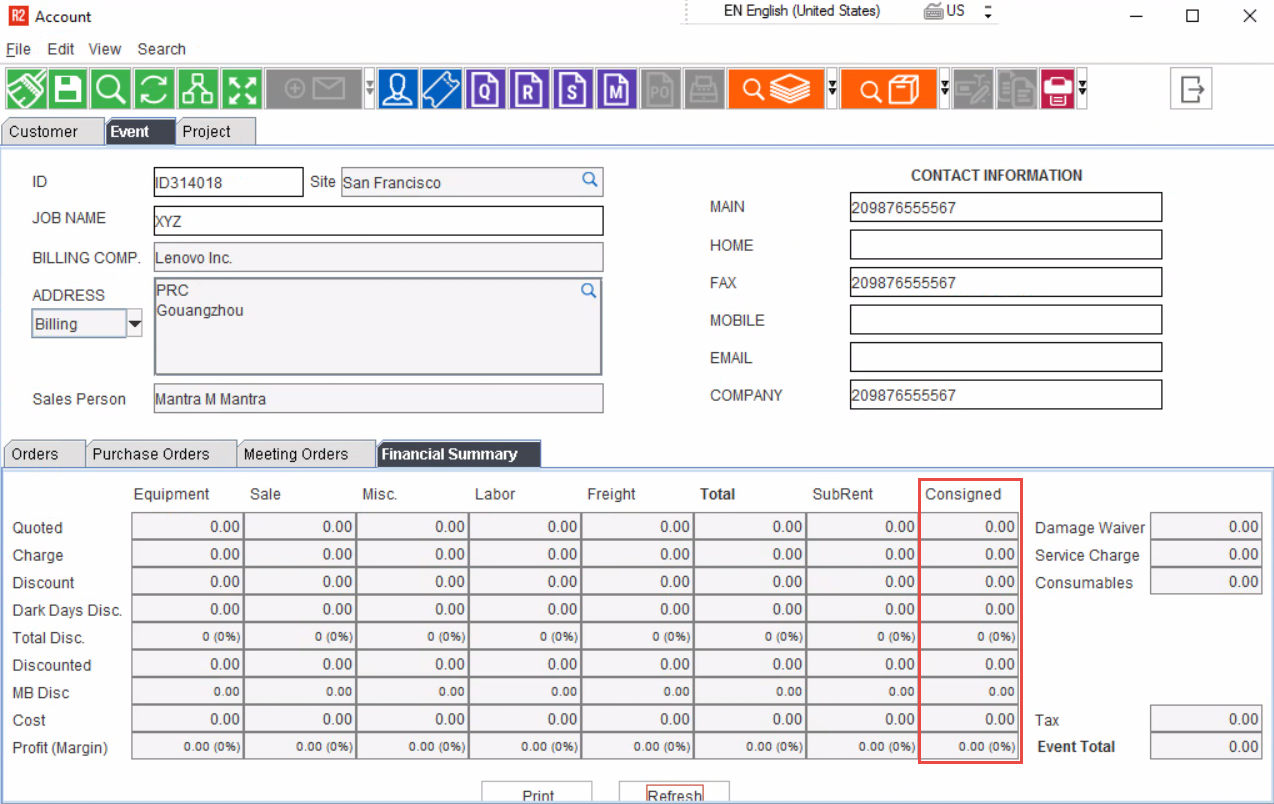
Task: Click the JOB NAME input field
Action: (378, 221)
